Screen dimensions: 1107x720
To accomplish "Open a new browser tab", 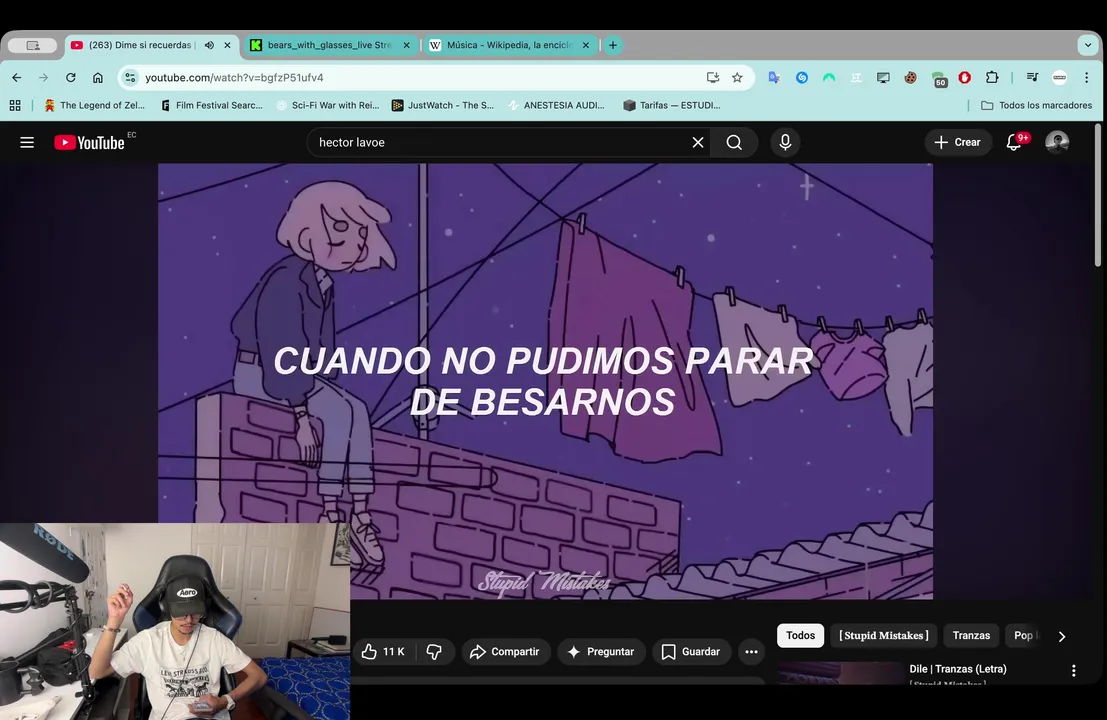I will [613, 45].
